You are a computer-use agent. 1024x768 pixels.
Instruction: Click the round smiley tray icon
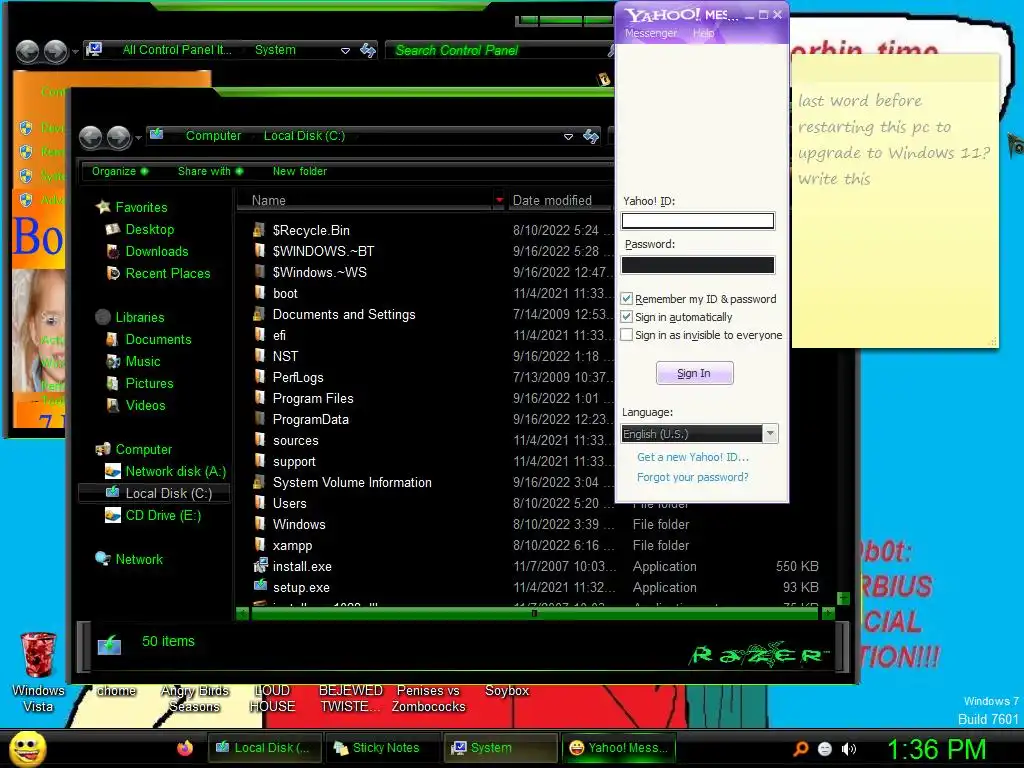coord(825,749)
